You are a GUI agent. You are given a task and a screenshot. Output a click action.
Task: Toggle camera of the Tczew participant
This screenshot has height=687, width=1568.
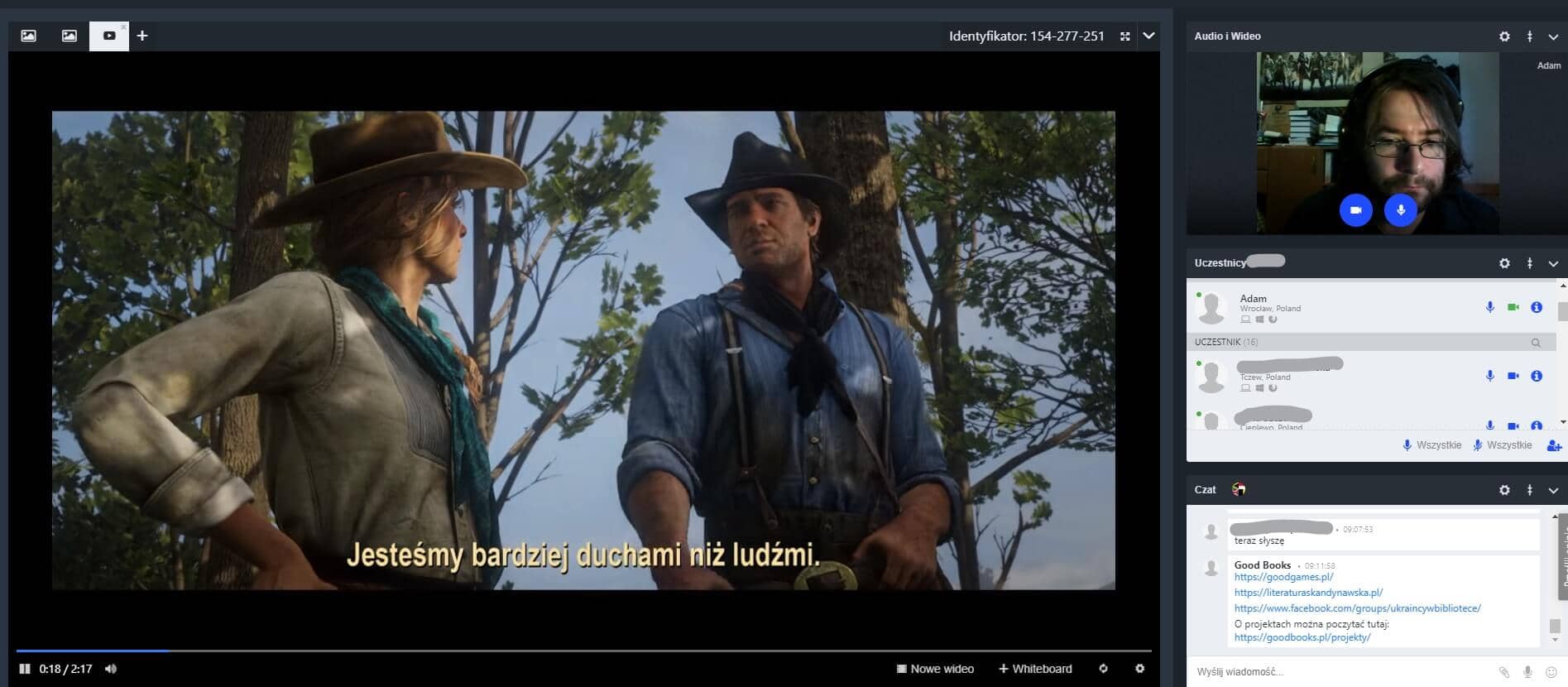[1513, 376]
